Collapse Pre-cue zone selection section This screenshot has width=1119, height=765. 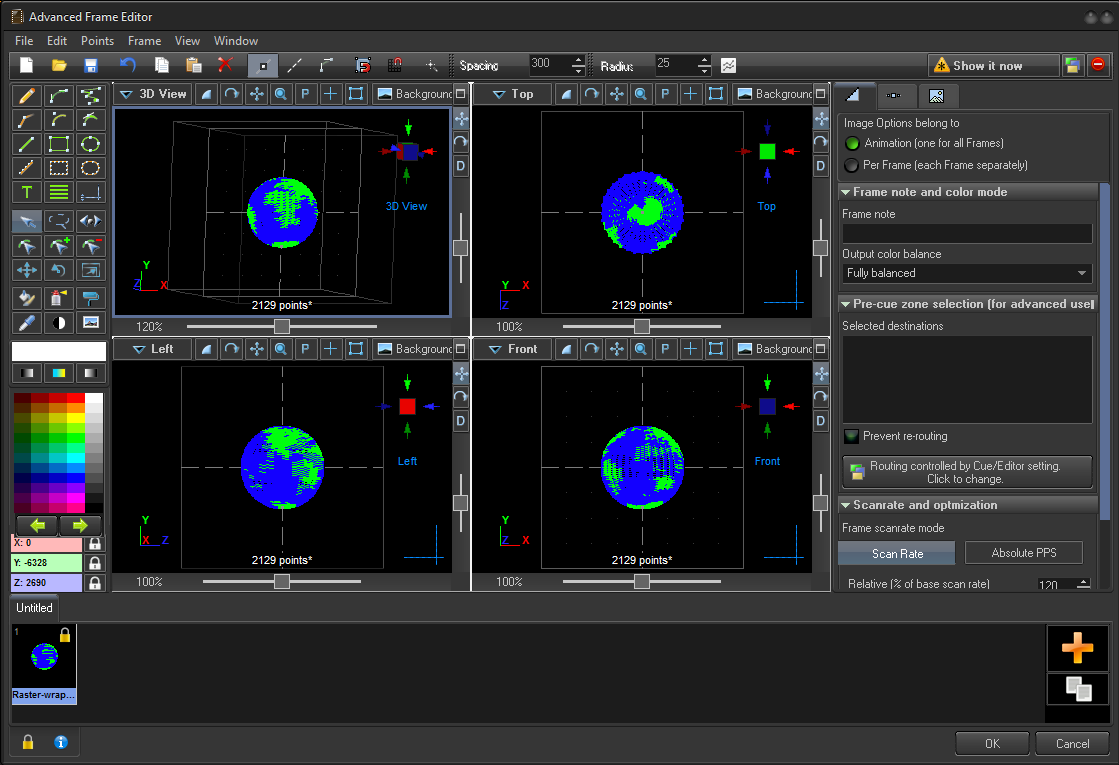tap(846, 304)
